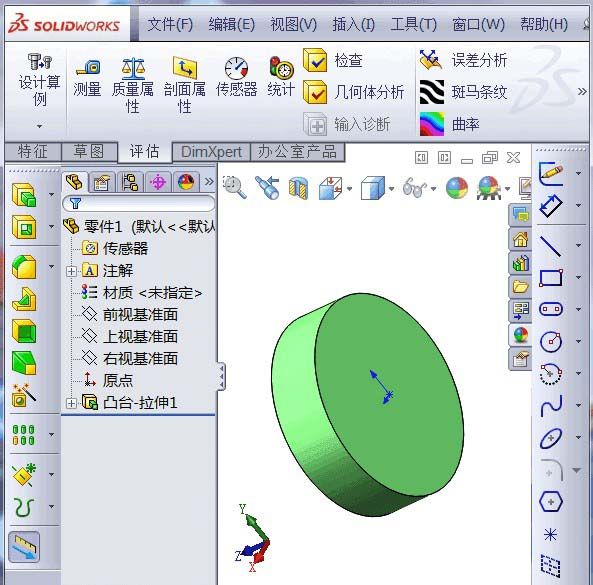
Task: Open the 编辑(E) menu
Action: click(232, 25)
